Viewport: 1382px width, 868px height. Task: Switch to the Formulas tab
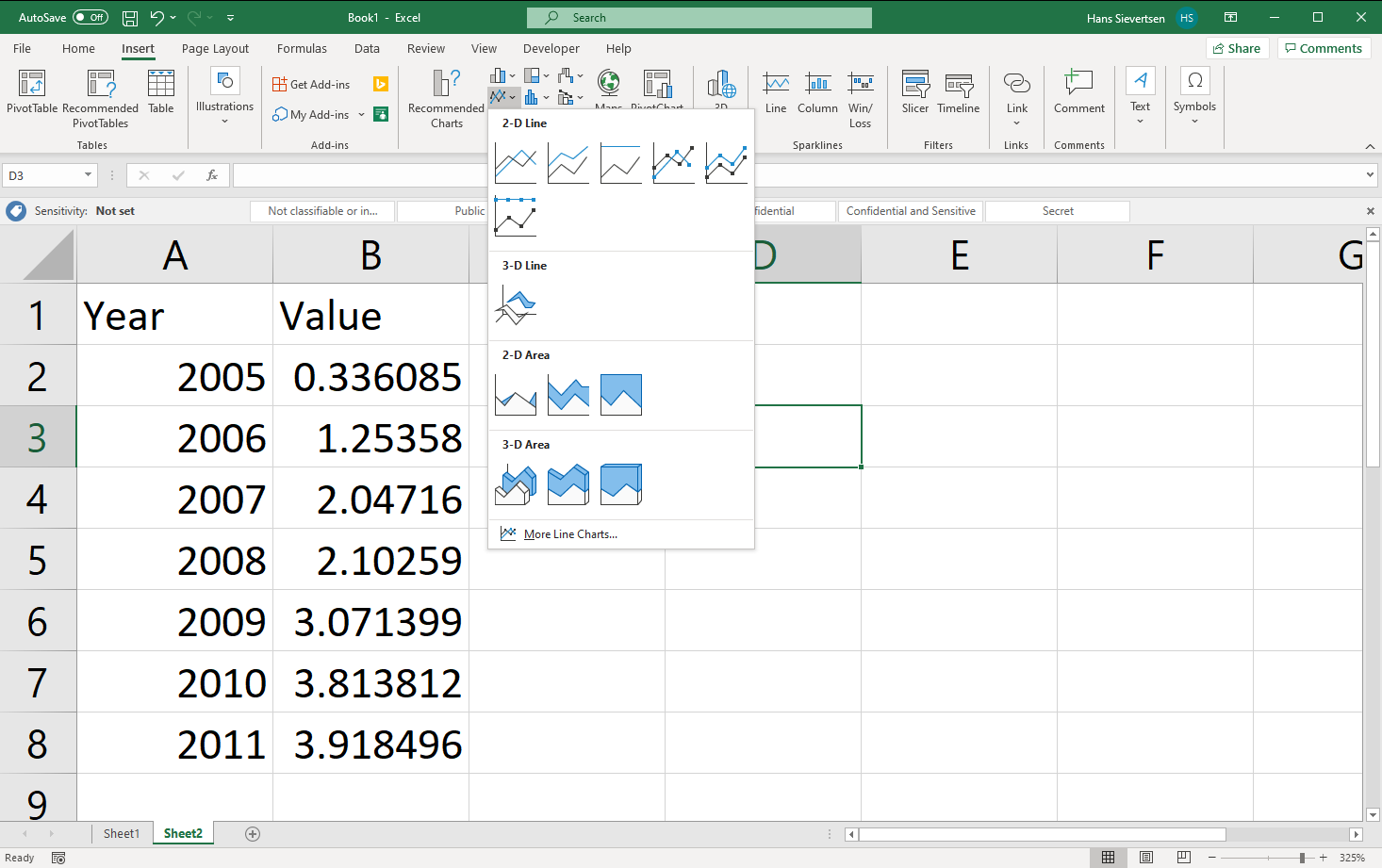tap(302, 49)
